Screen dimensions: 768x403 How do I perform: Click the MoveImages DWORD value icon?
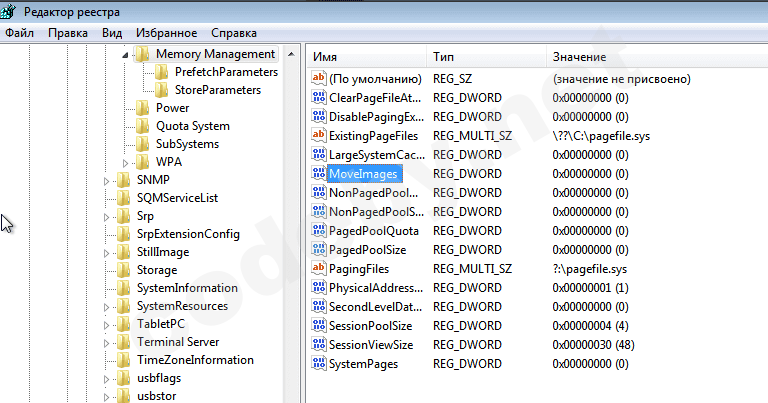(x=319, y=174)
